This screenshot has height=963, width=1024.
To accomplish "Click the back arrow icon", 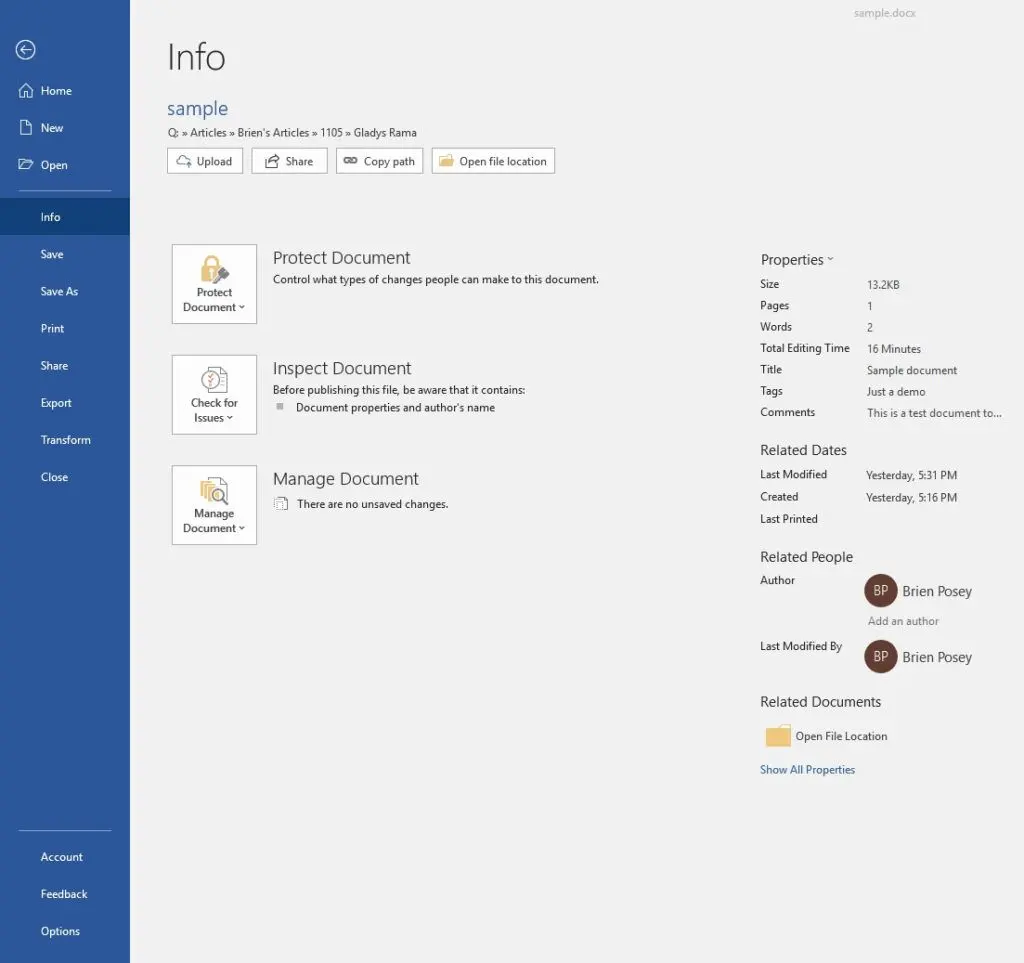I will [x=25, y=50].
